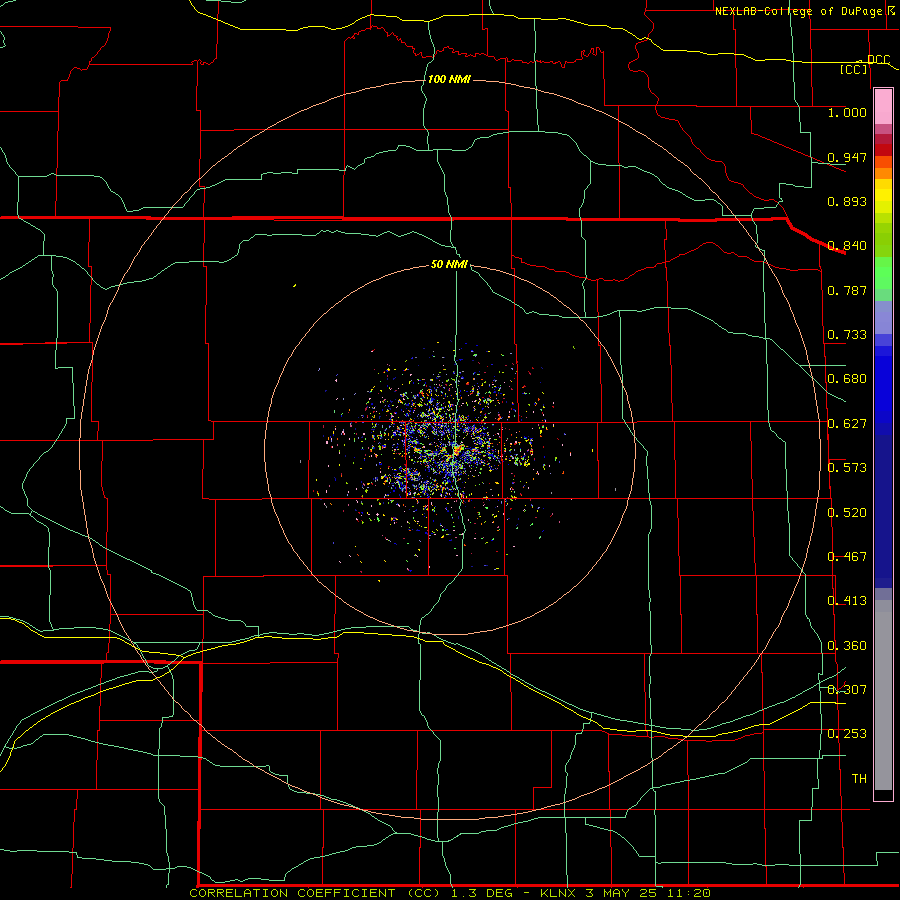Click the 100 NMI range ring label

coord(449,79)
